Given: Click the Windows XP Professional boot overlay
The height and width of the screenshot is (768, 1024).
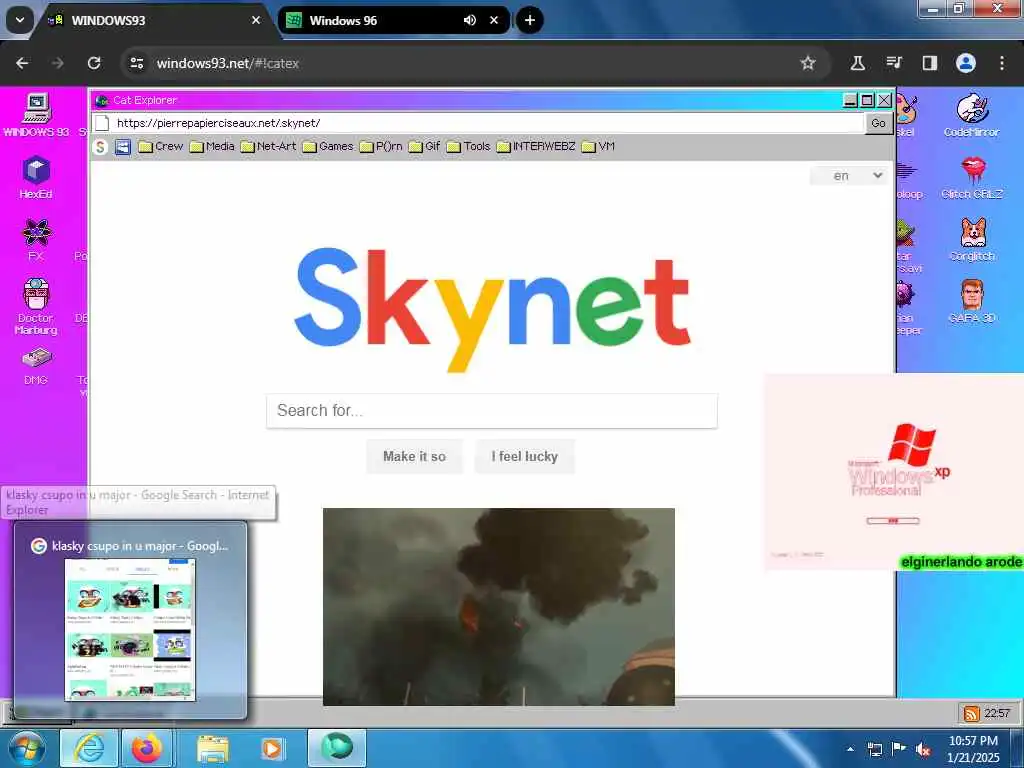Looking at the screenshot, I should point(895,472).
